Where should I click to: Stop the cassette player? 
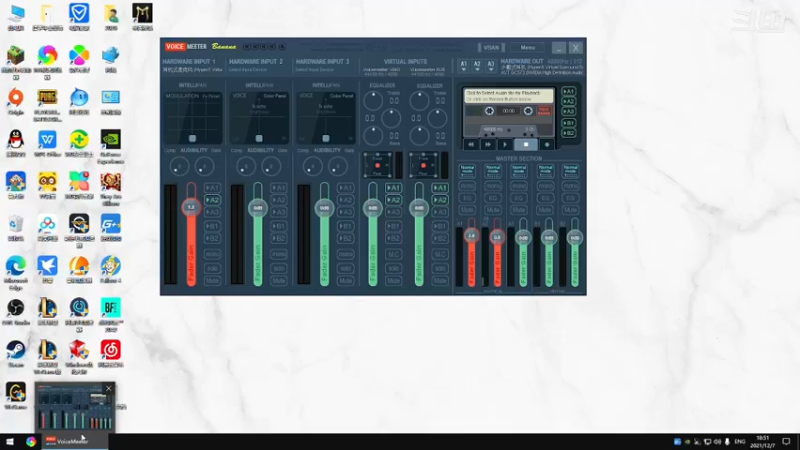point(526,144)
